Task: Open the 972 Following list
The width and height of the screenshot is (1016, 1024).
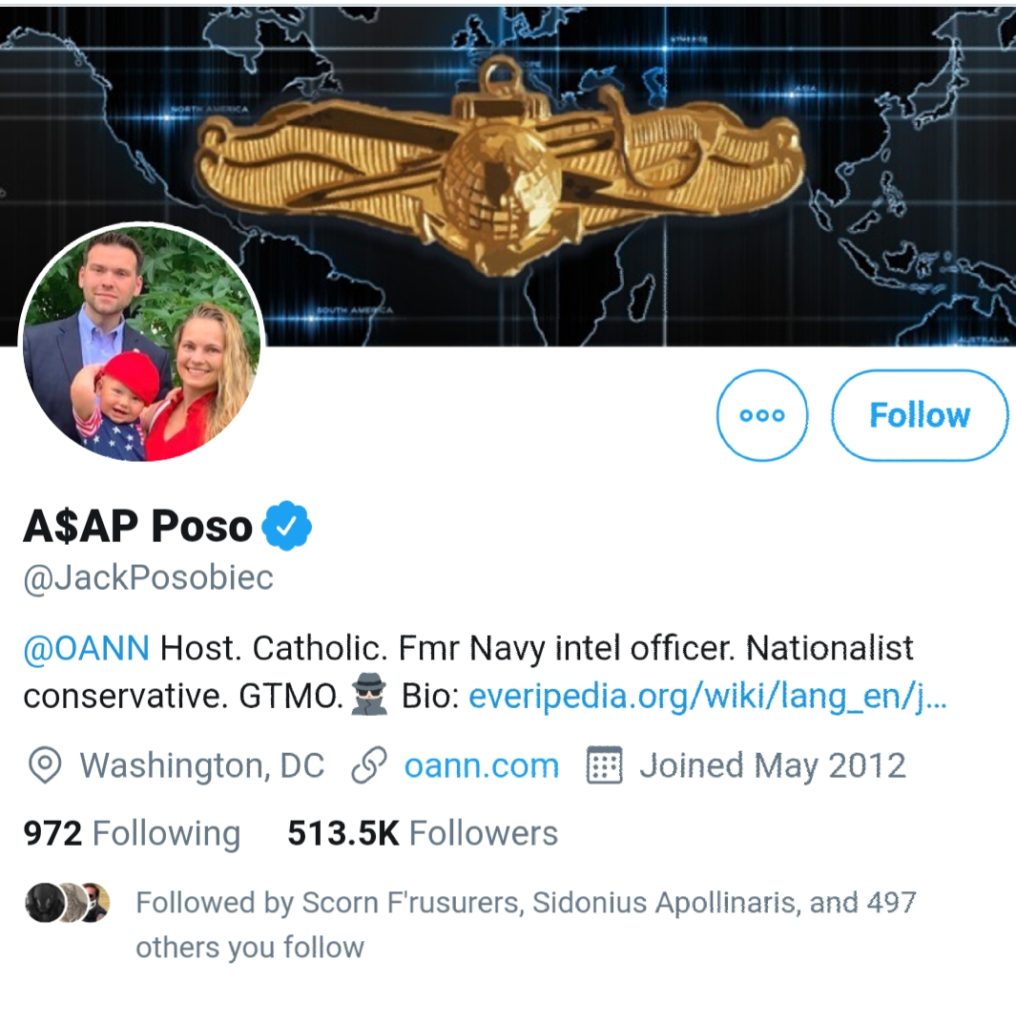Action: [132, 834]
